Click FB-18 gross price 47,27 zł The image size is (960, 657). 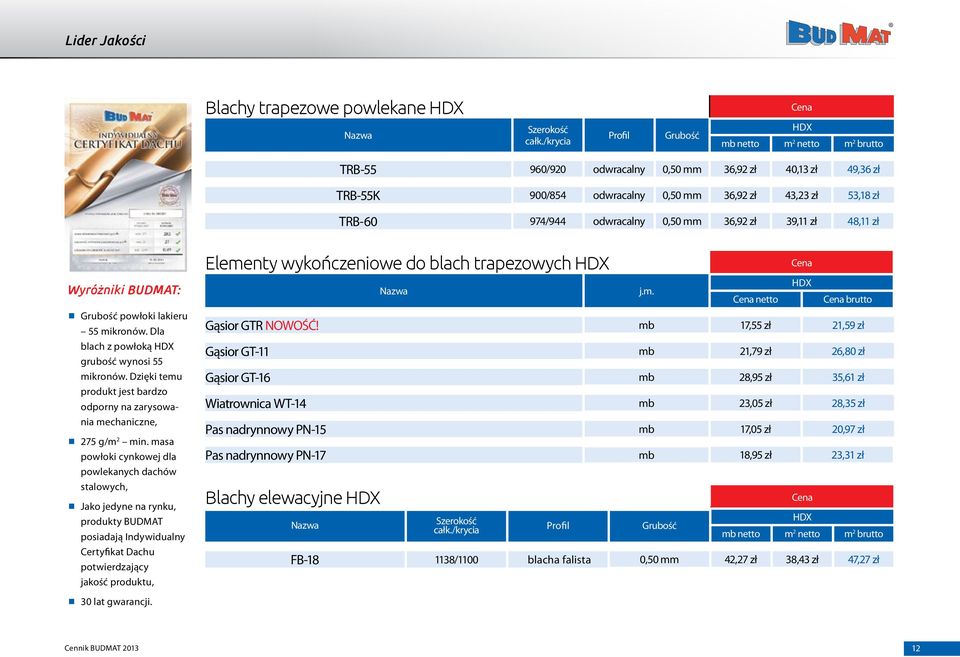coord(863,560)
